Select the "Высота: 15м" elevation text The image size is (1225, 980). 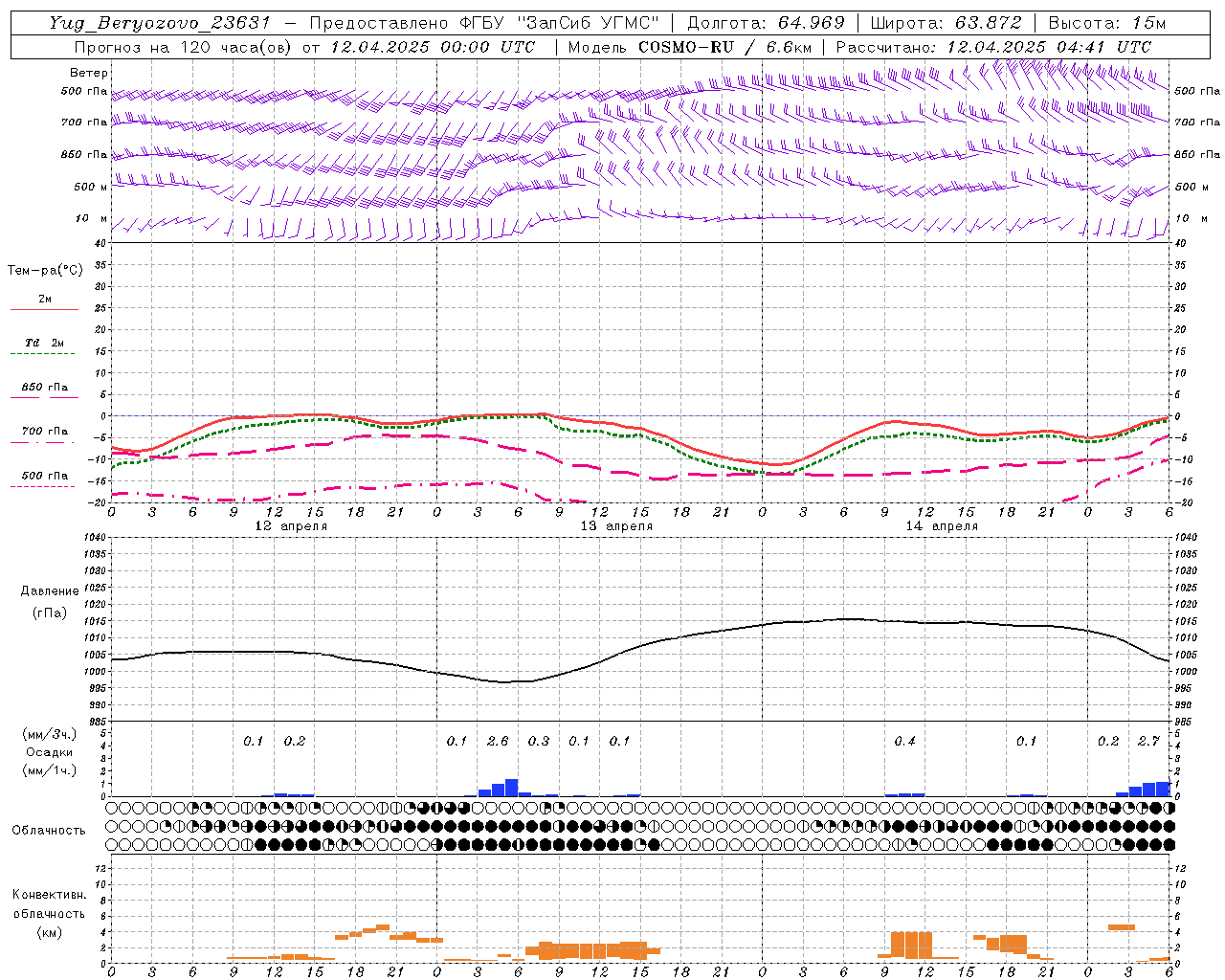pyautogui.click(x=1107, y=23)
